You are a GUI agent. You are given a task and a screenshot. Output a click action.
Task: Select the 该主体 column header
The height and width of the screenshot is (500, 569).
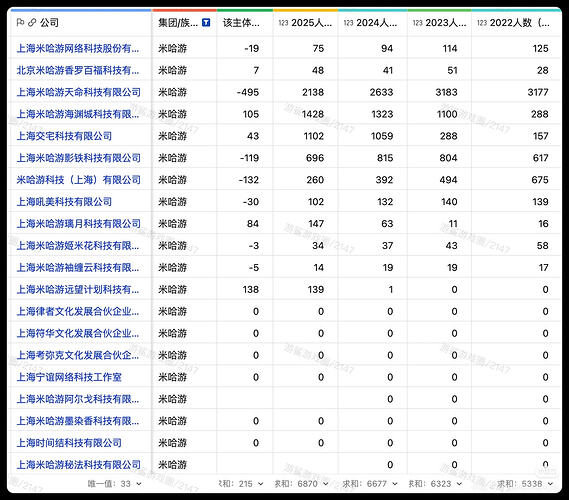pyautogui.click(x=245, y=22)
